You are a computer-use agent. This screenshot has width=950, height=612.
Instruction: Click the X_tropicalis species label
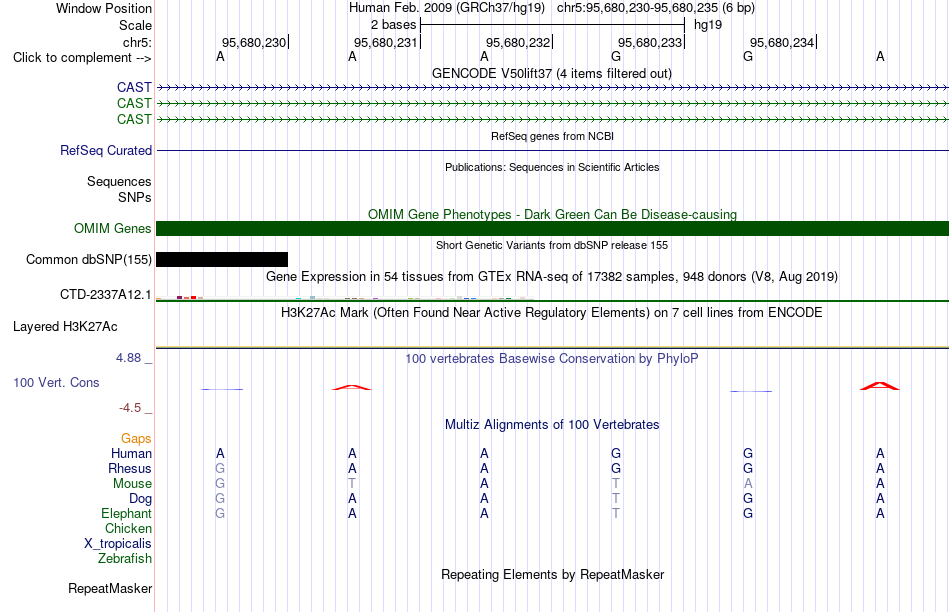click(x=118, y=544)
